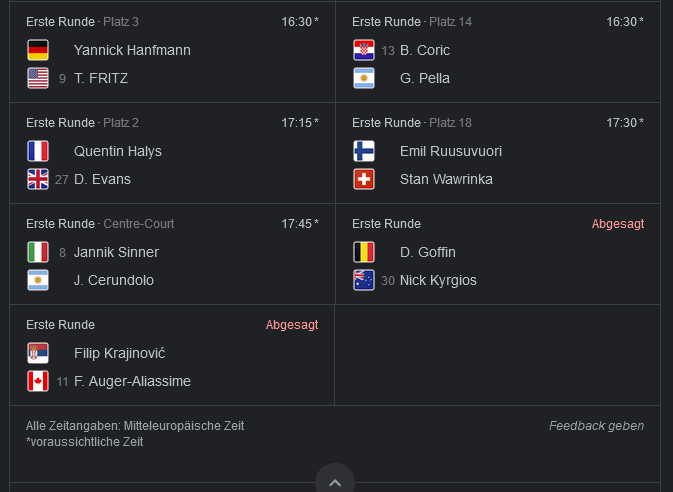Click the French flag next to Quentin Halys
Screen dimensions: 673x492
pyautogui.click(x=38, y=151)
